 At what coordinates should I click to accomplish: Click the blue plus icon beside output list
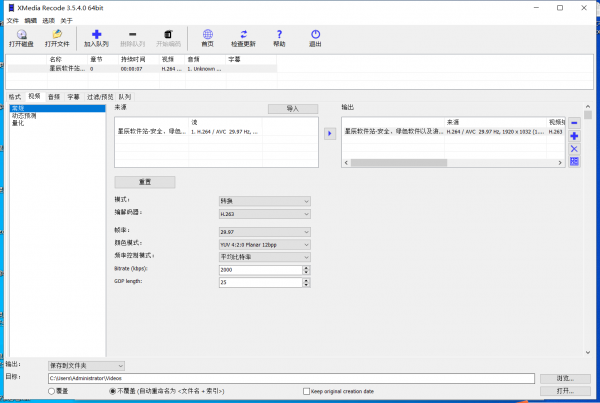tap(574, 136)
